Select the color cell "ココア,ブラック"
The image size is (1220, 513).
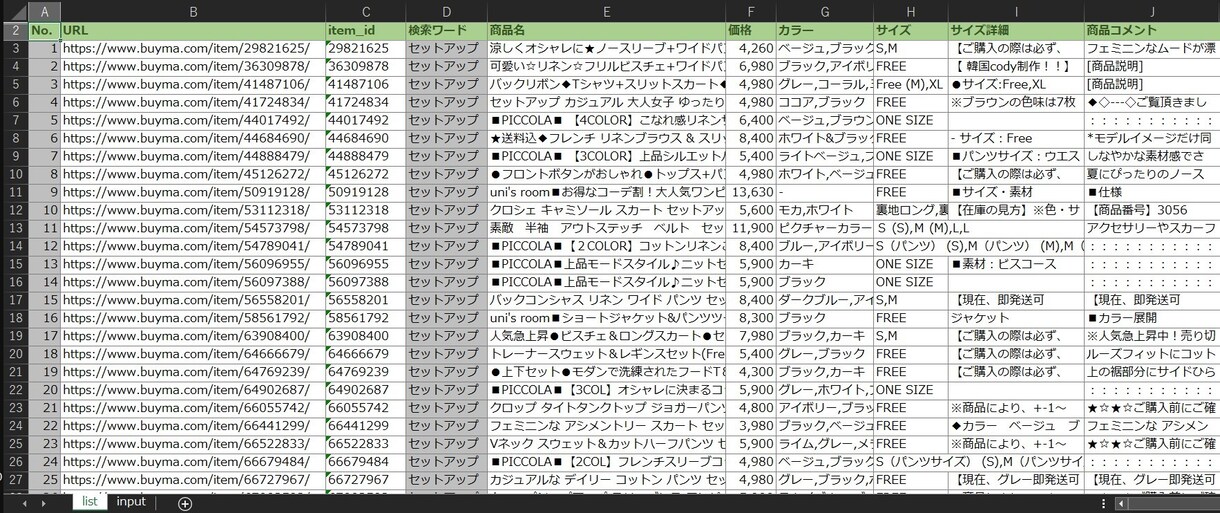pyautogui.click(x=824, y=102)
